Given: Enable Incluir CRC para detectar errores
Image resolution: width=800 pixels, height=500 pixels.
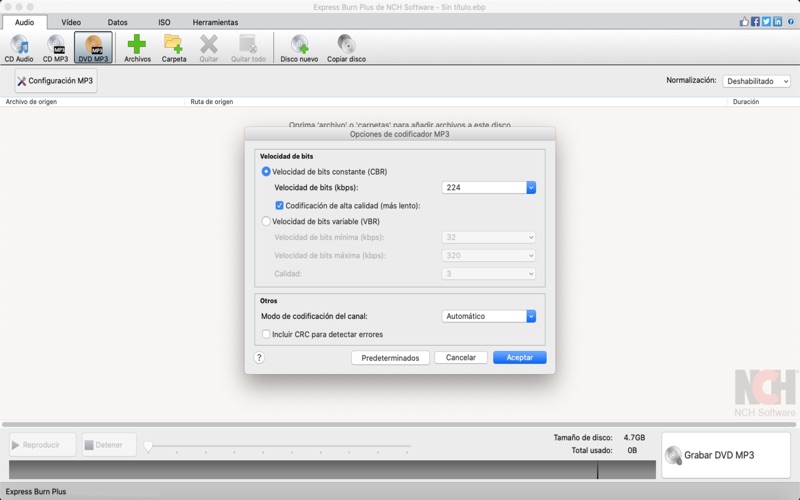Looking at the screenshot, I should click(266, 334).
